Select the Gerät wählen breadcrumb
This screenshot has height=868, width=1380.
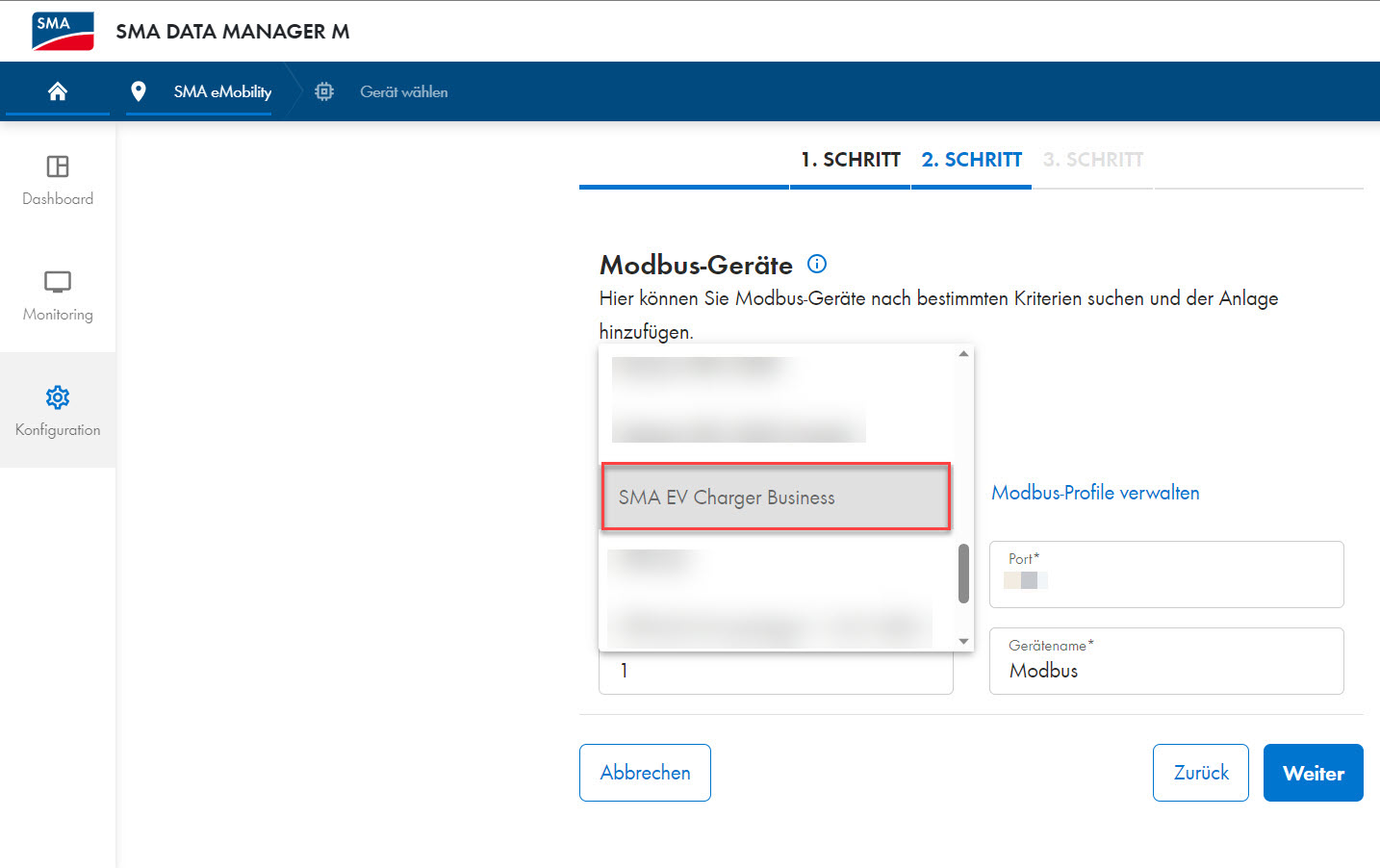pos(404,91)
